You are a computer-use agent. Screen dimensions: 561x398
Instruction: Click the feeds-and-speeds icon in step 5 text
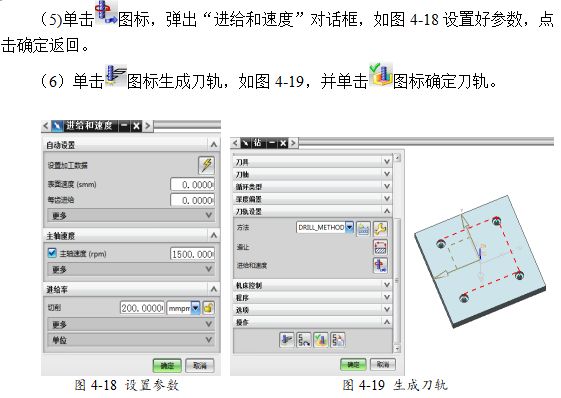[x=106, y=13]
